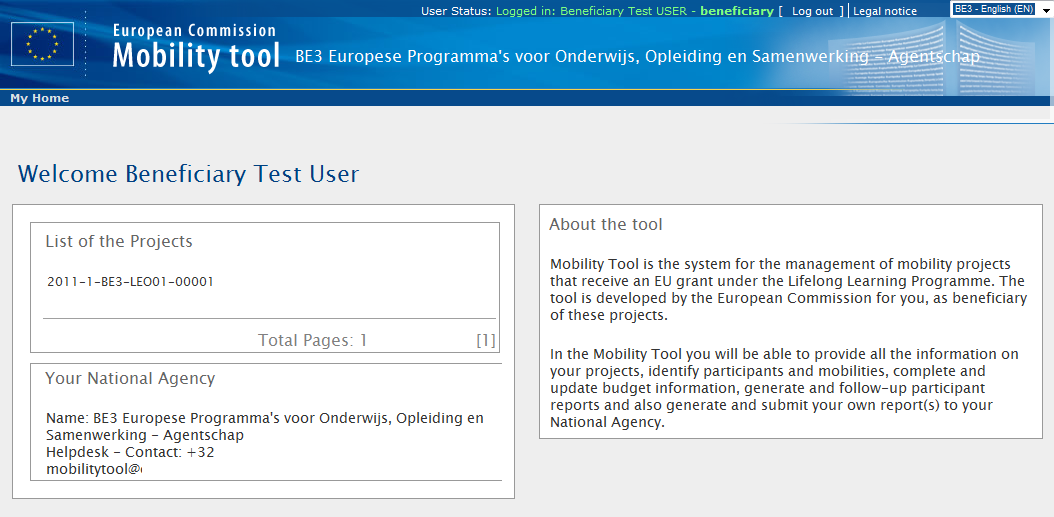Click the 'List of the Projects' heading

pos(119,241)
